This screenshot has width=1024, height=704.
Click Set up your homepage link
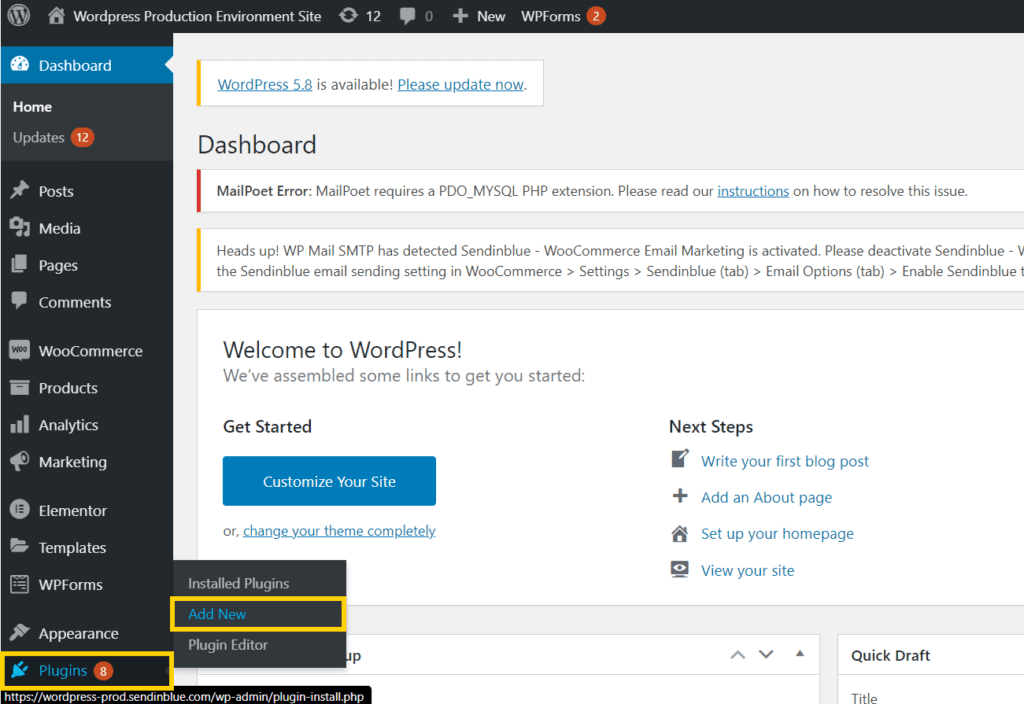click(x=777, y=534)
